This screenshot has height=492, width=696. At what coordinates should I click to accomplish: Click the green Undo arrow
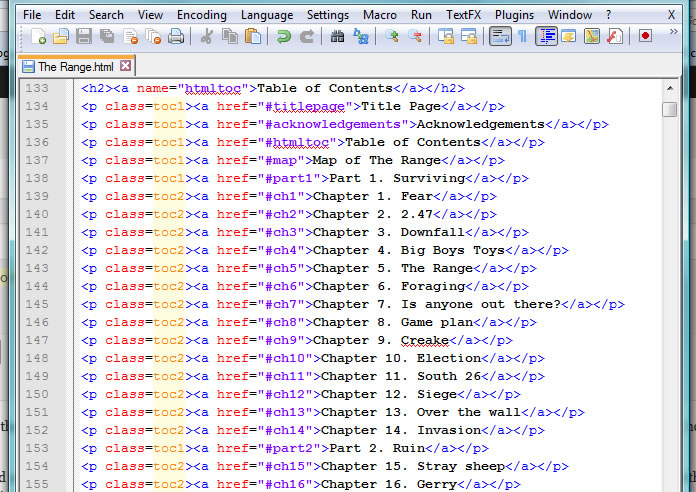pyautogui.click(x=284, y=37)
